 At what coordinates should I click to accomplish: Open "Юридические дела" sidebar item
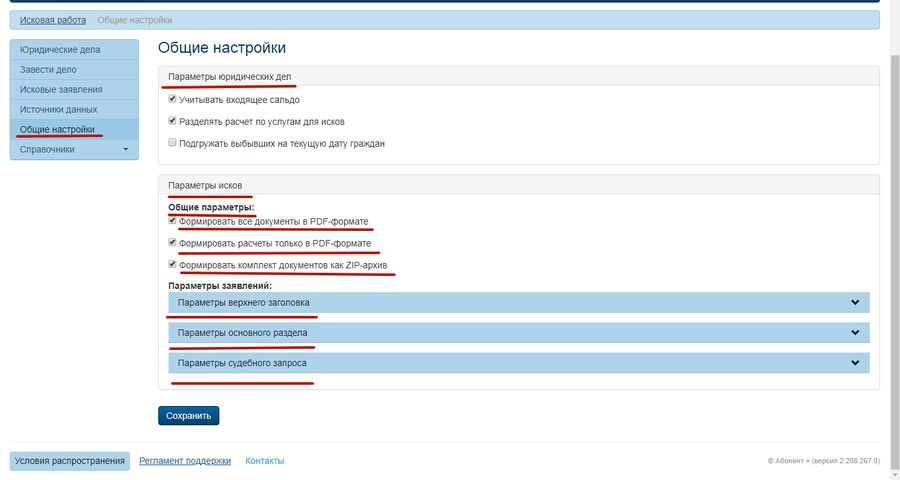click(x=74, y=49)
